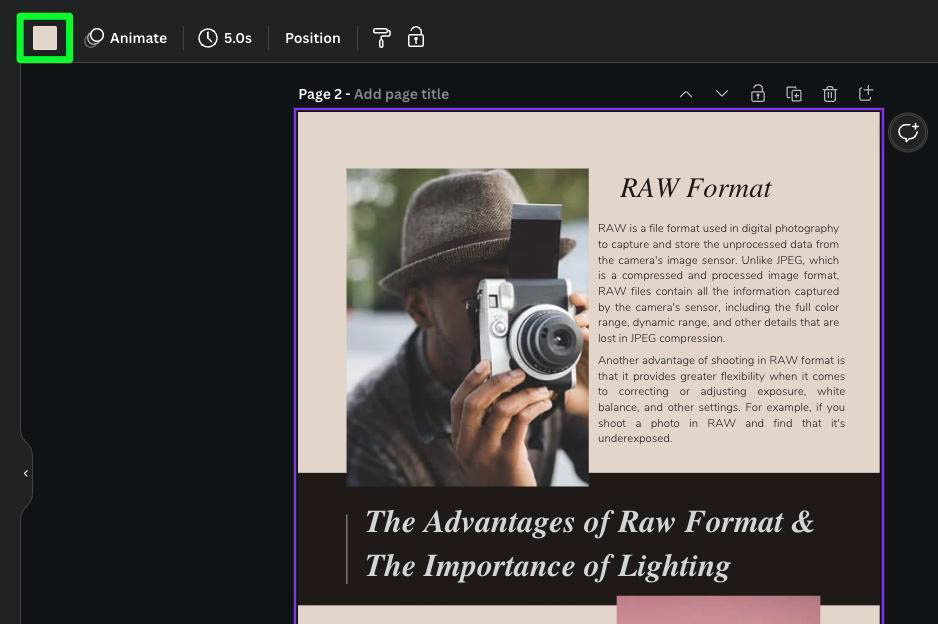Select 'The Importance of Lighting' heading line
The image size is (938, 624).
point(548,566)
